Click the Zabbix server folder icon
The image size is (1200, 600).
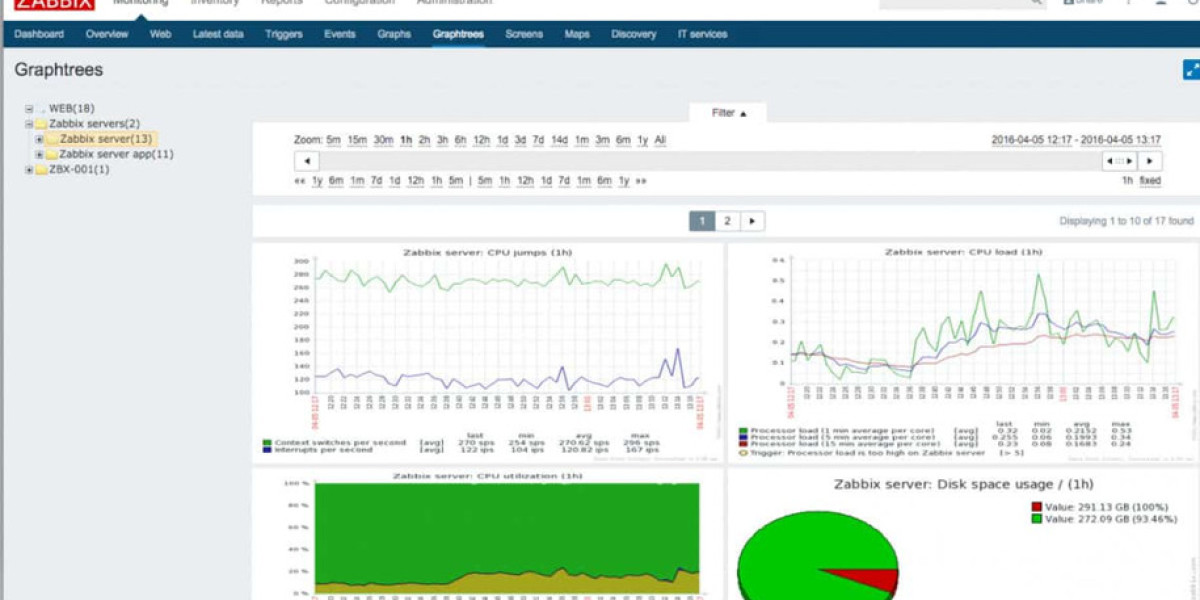tap(52, 139)
